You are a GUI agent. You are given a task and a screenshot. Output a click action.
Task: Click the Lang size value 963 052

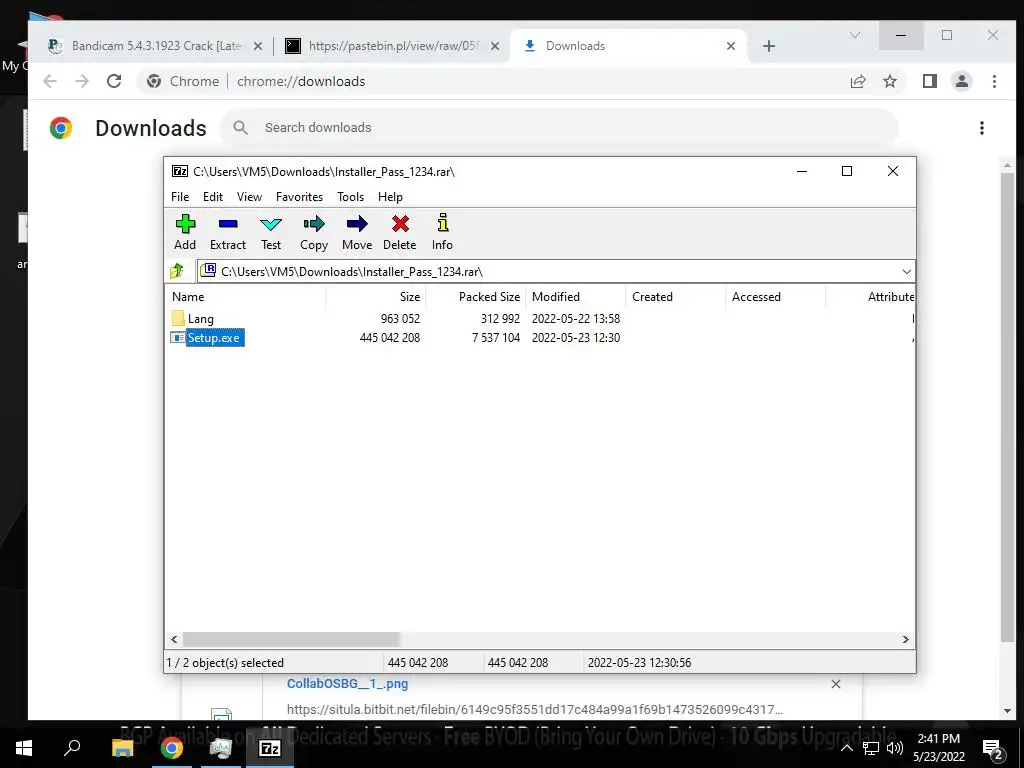(x=400, y=319)
